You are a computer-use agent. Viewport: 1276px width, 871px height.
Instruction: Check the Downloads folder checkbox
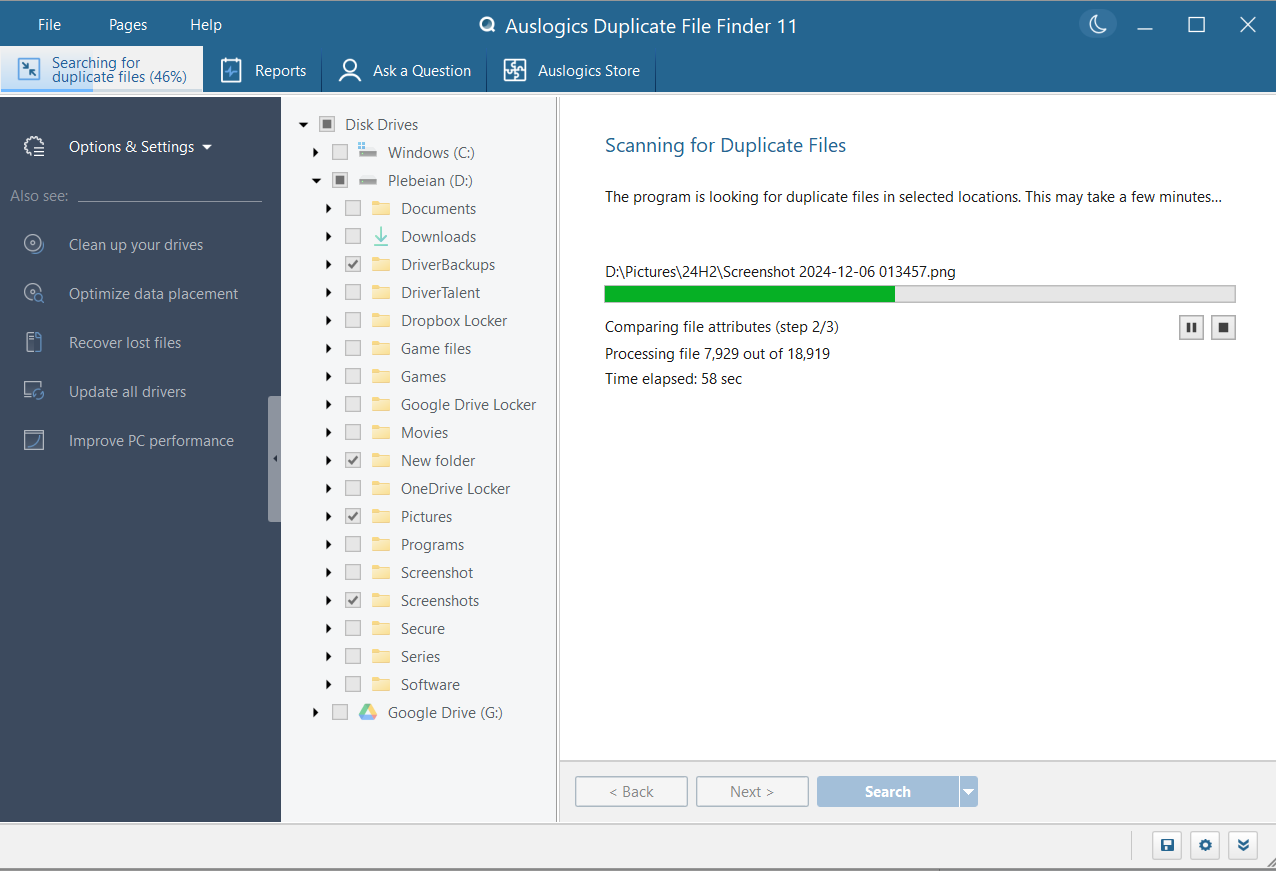[353, 237]
